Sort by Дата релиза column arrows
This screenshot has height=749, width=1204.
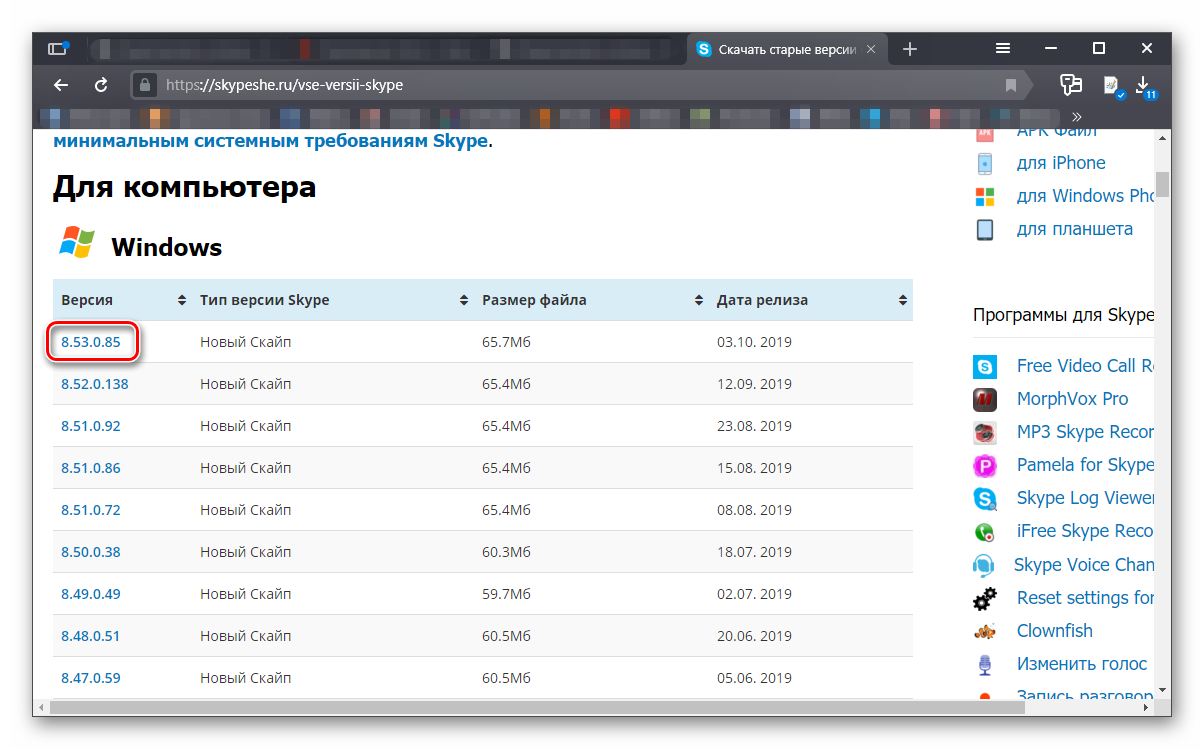click(903, 300)
